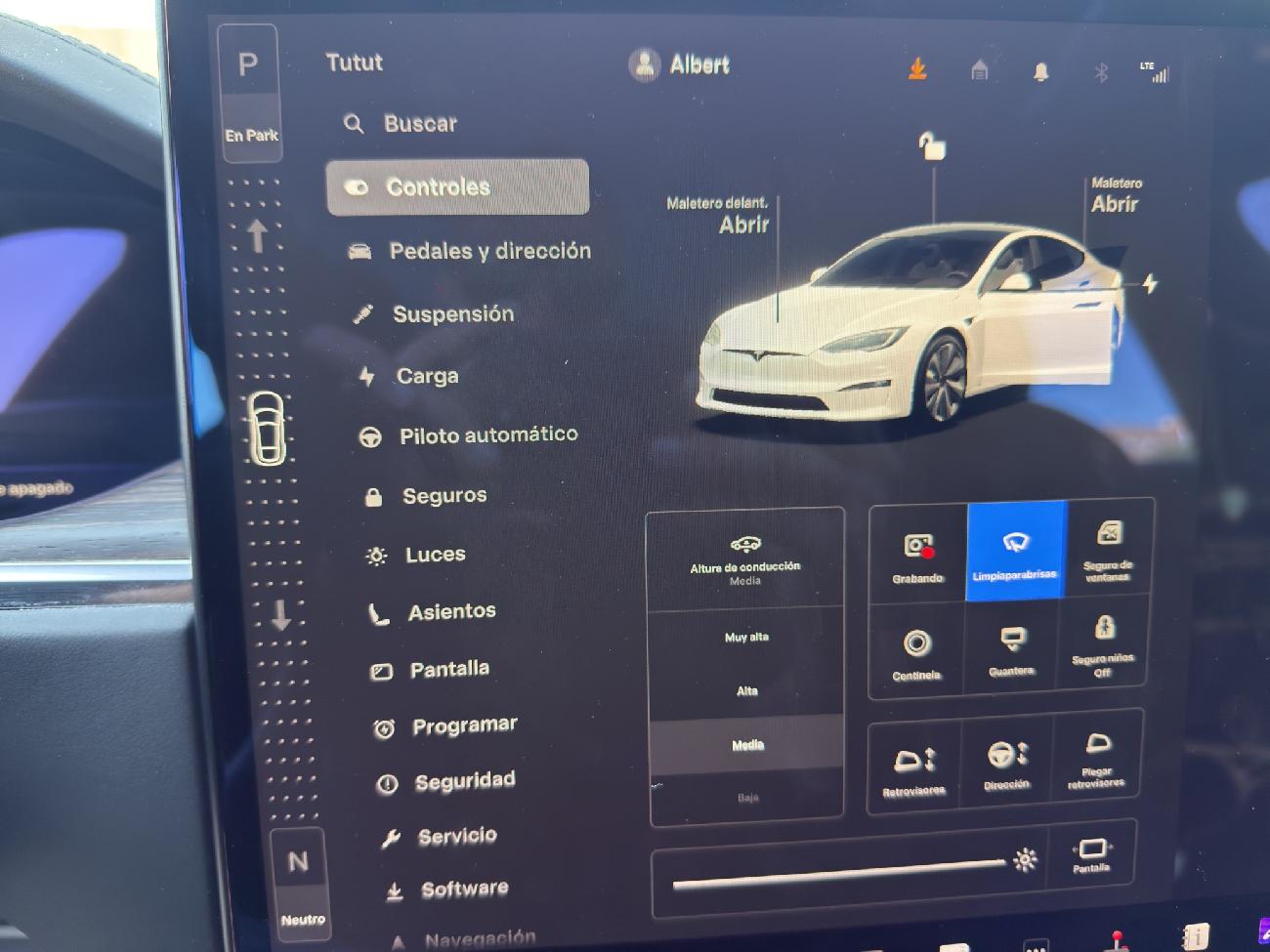Image resolution: width=1270 pixels, height=952 pixels.
Task: Tap the Bluetooth icon
Action: (1101, 72)
